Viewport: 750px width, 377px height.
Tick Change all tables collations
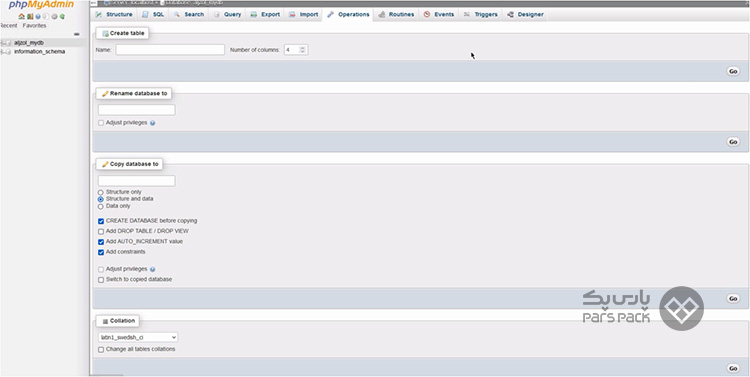click(x=101, y=350)
